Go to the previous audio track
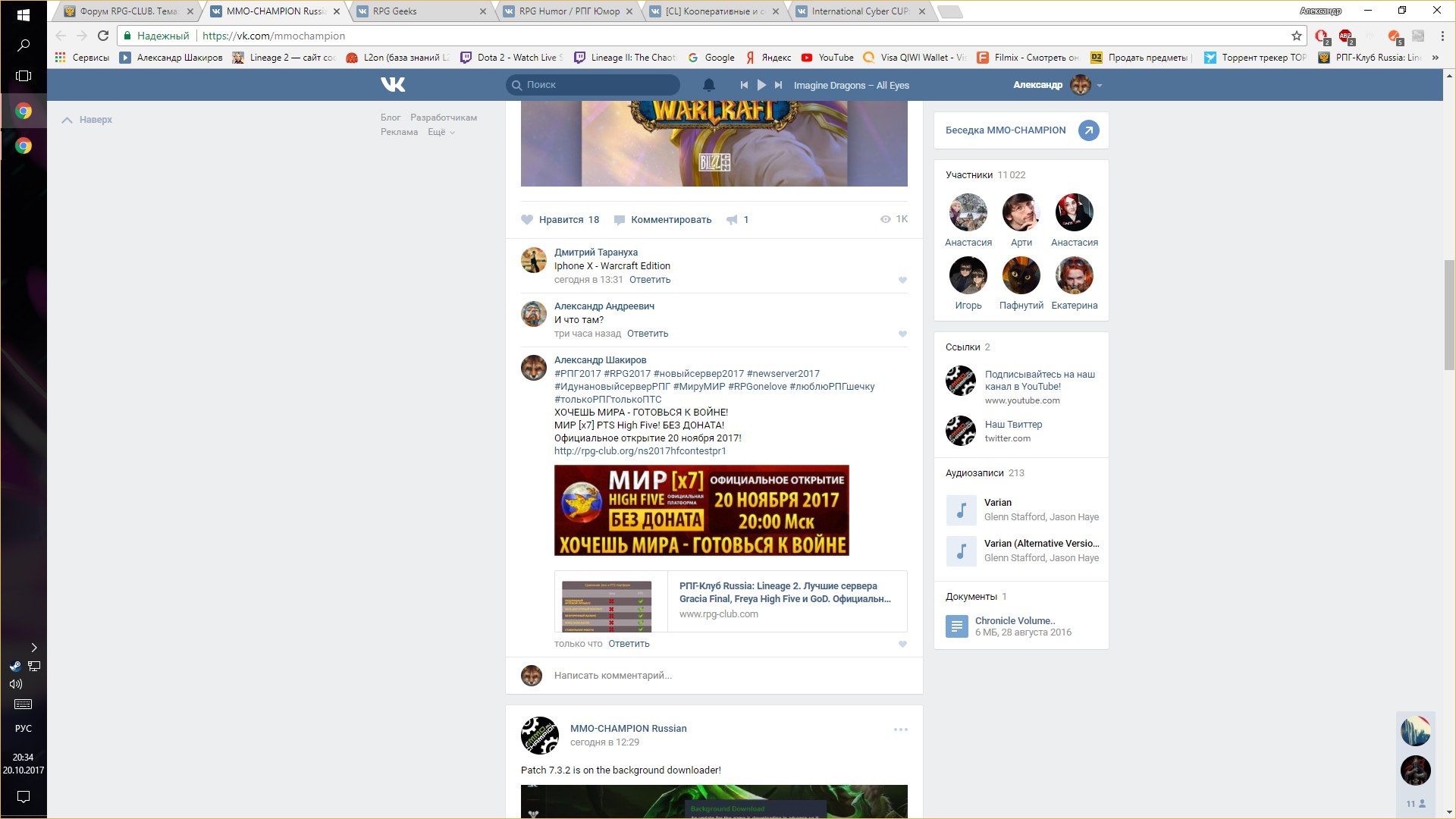This screenshot has width=1456, height=819. (x=744, y=85)
